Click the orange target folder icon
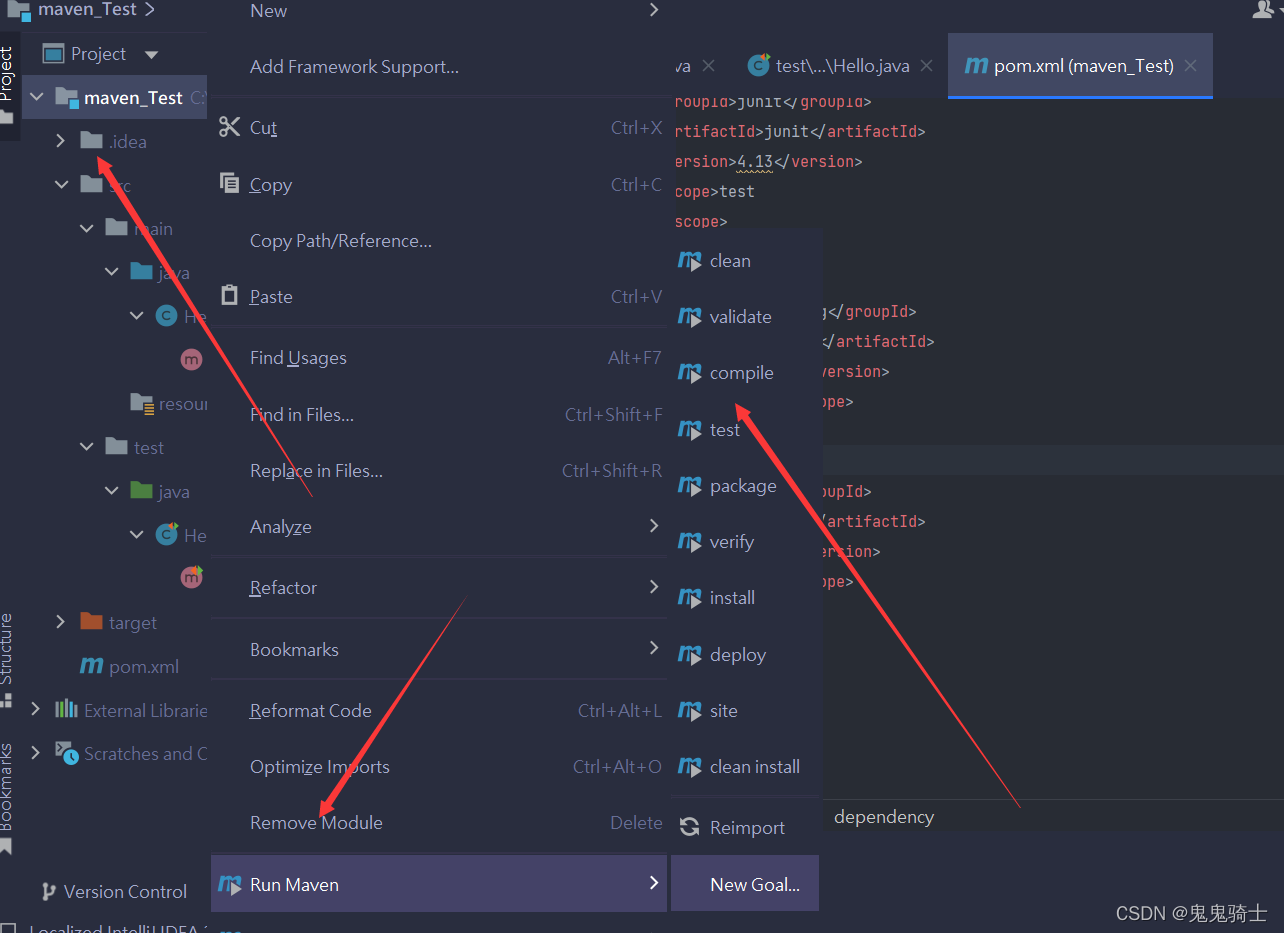The image size is (1284, 933). pyautogui.click(x=91, y=622)
